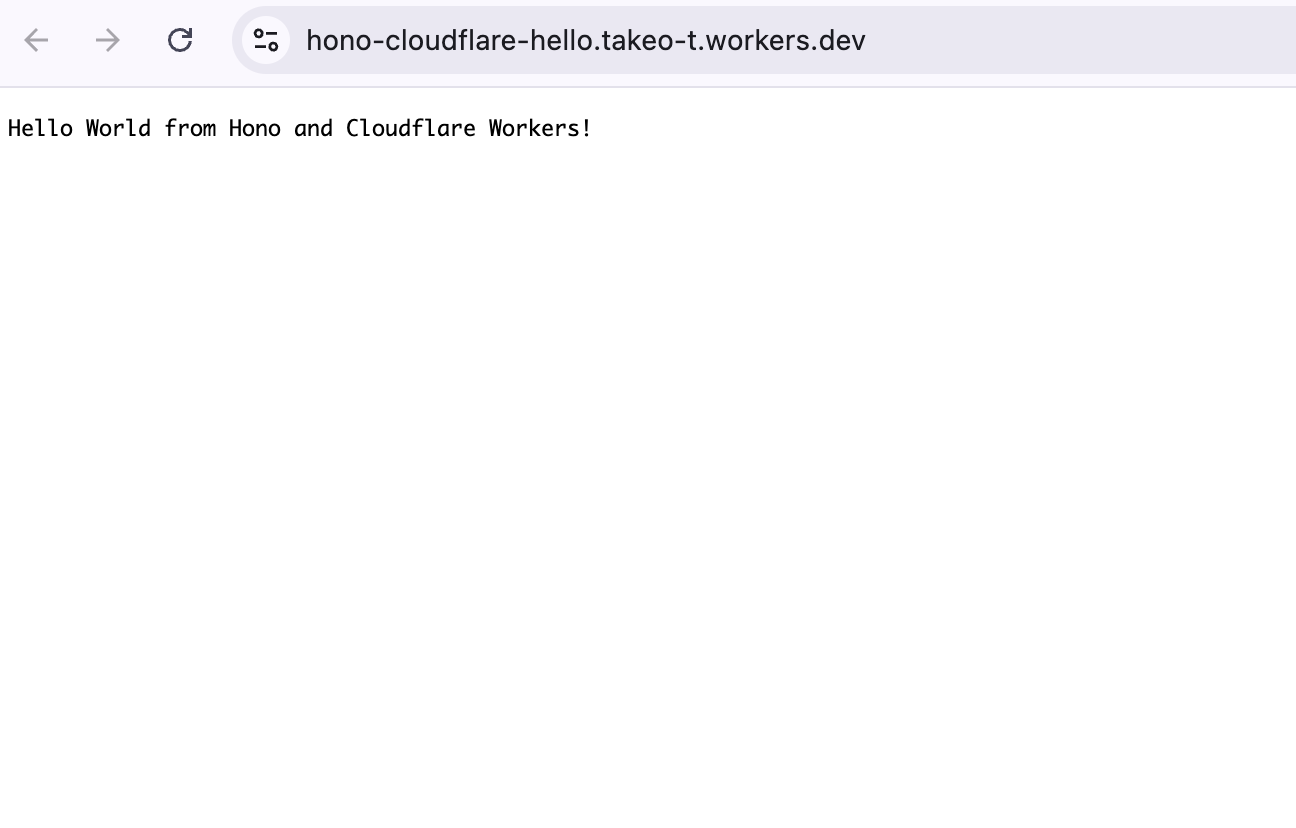Open site information controls in address bar
This screenshot has width=1296, height=828.
[266, 40]
